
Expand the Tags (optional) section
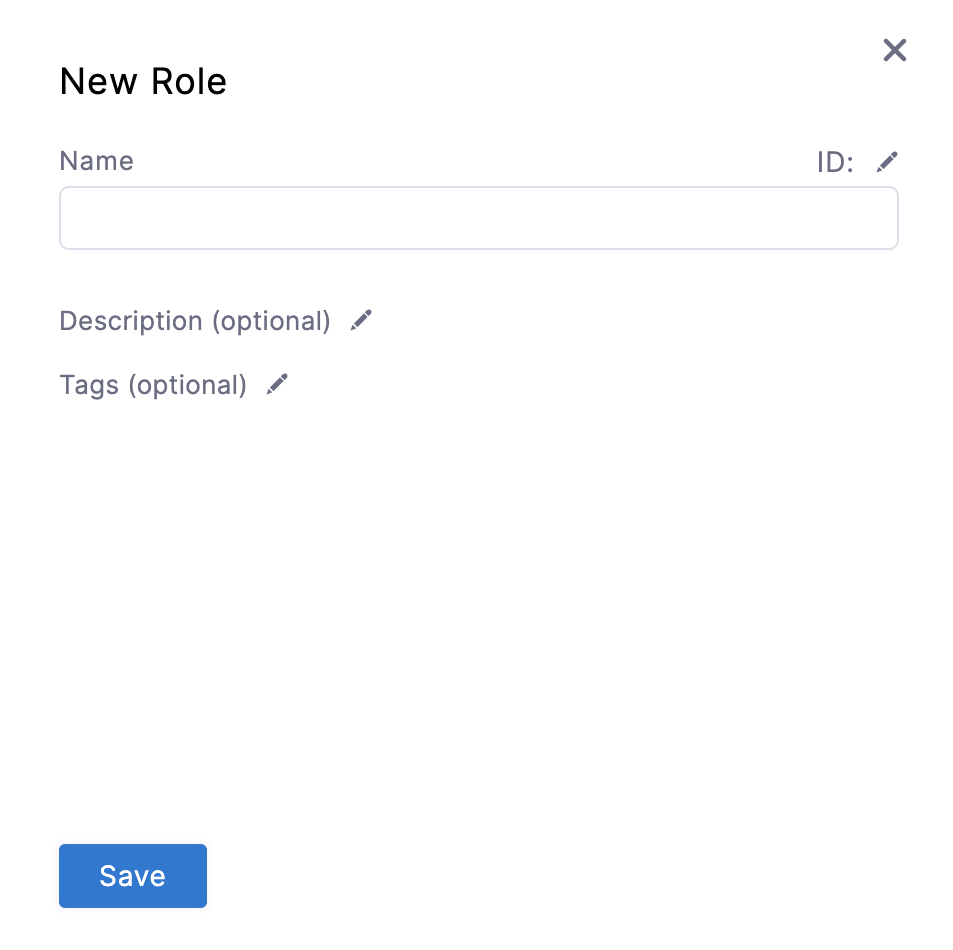point(153,385)
